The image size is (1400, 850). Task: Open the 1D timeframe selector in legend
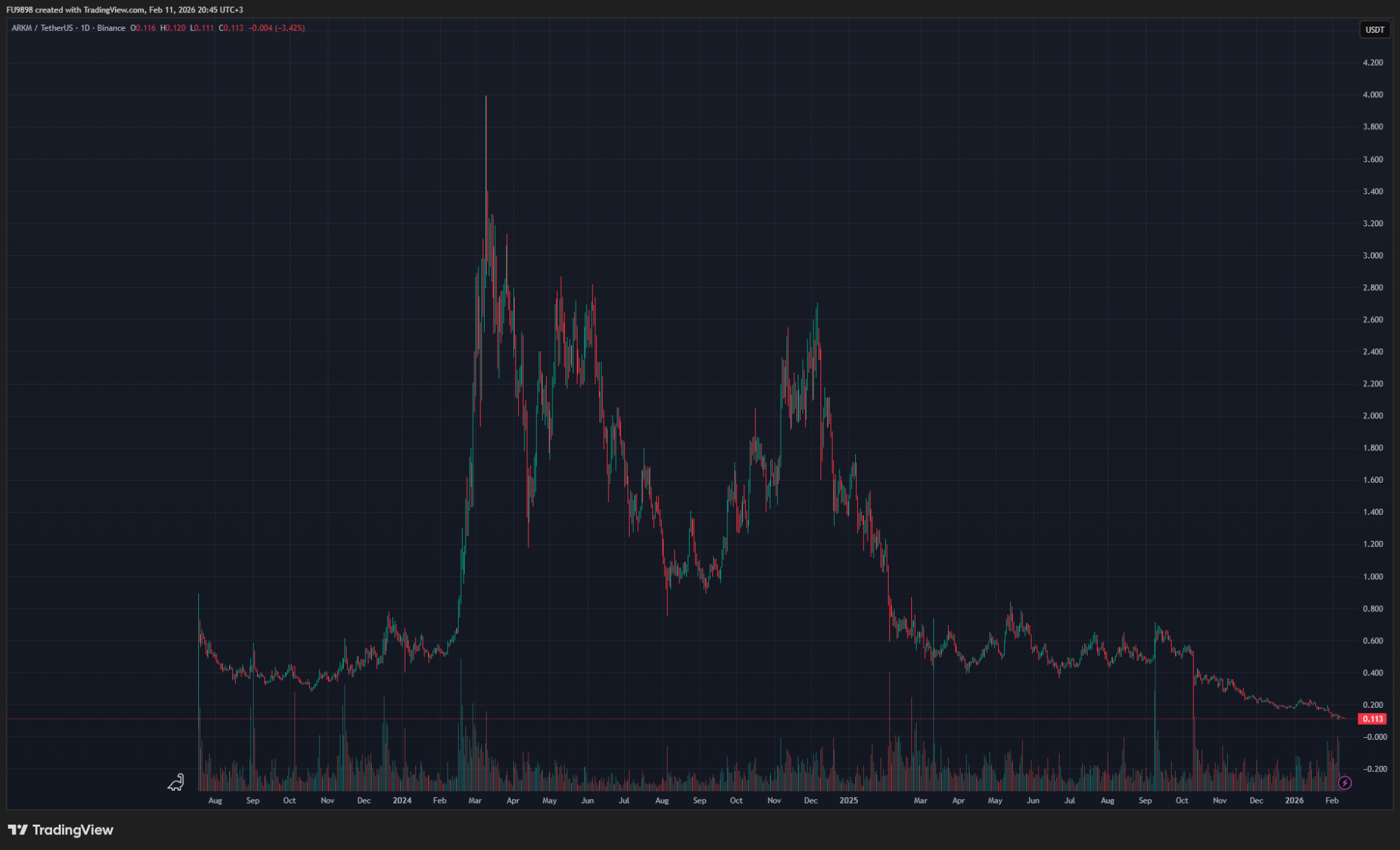(x=84, y=28)
